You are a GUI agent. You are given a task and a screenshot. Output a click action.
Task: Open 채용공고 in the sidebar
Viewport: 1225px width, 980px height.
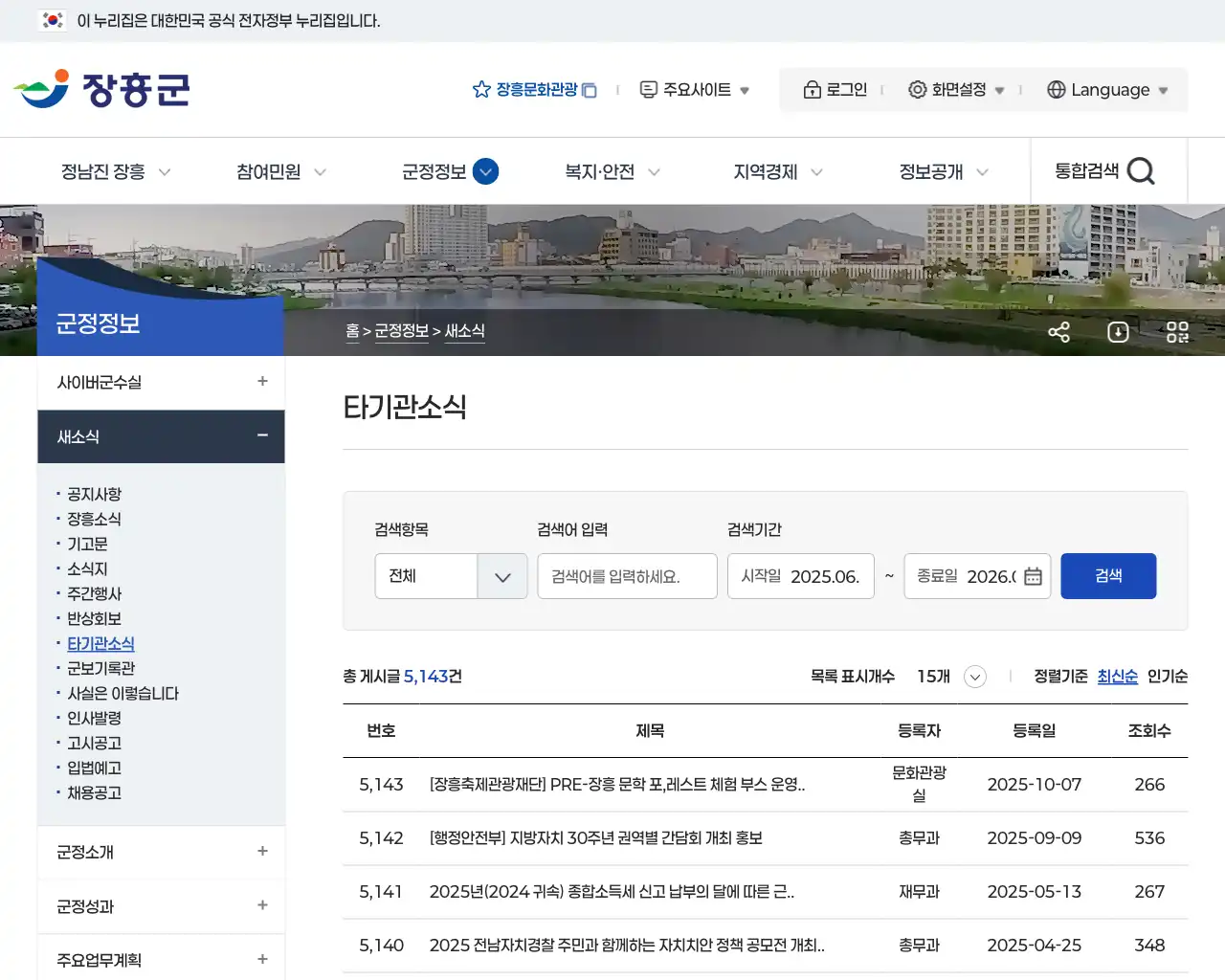(94, 792)
